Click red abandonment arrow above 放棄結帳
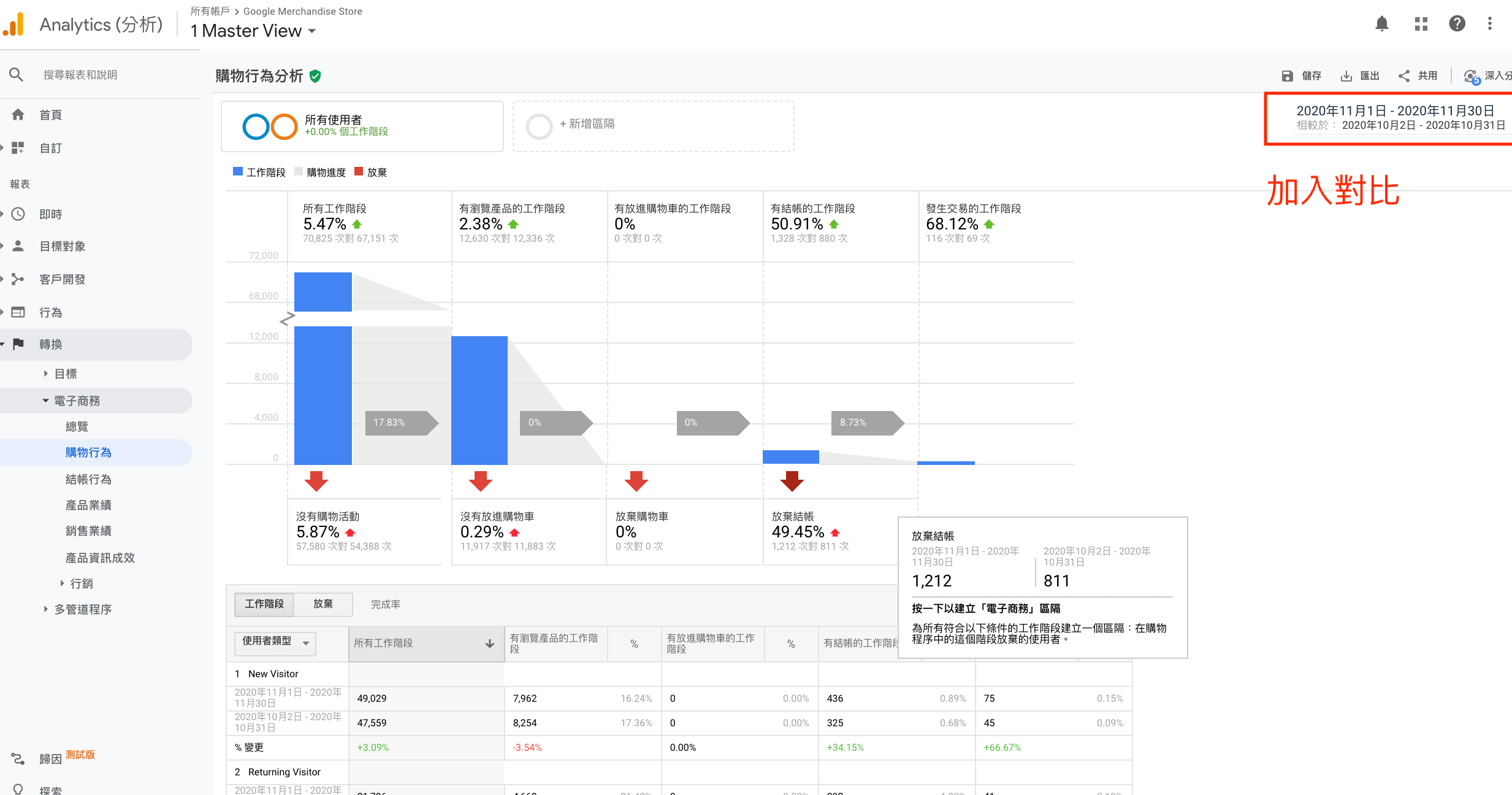The height and width of the screenshot is (795, 1512). coord(792,482)
